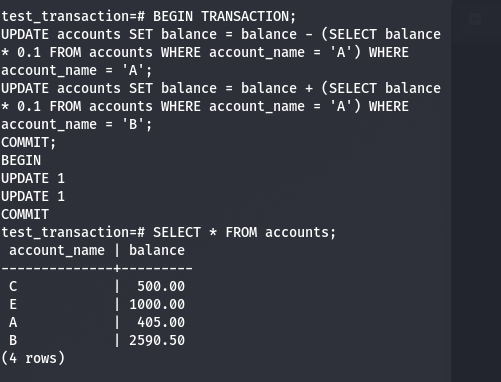Click balance value 500.00
The width and height of the screenshot is (501, 382).
point(161,286)
